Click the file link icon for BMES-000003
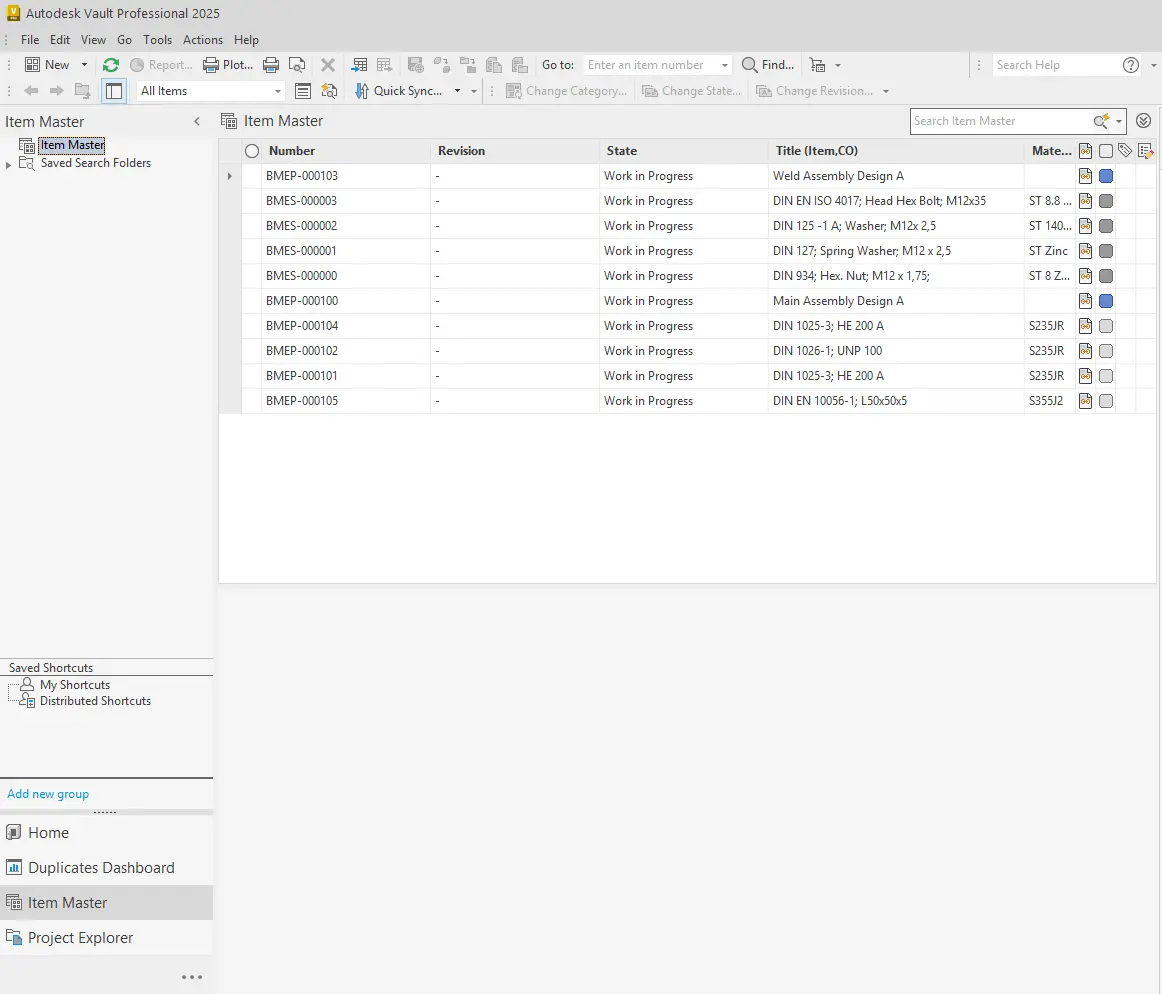 pos(1086,201)
